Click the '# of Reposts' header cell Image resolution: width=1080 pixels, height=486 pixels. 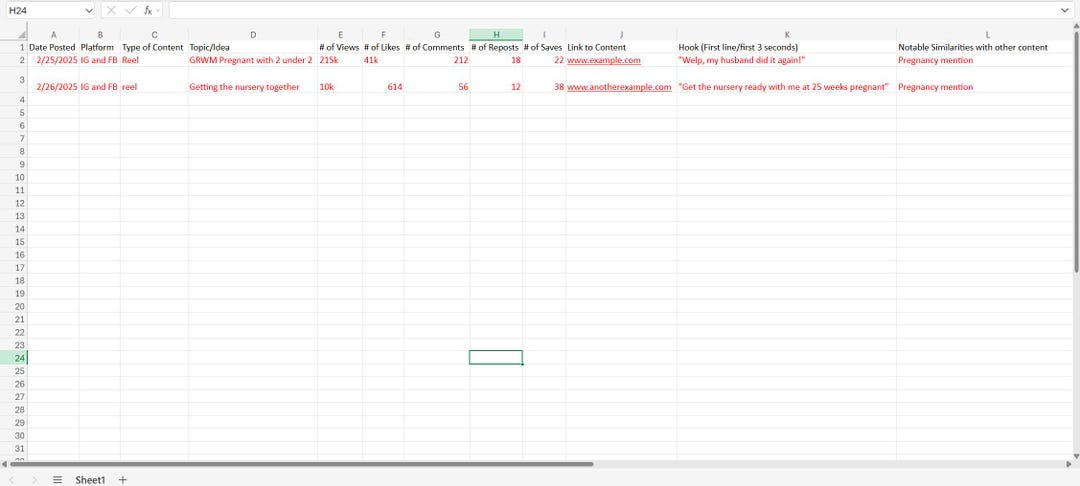496,47
